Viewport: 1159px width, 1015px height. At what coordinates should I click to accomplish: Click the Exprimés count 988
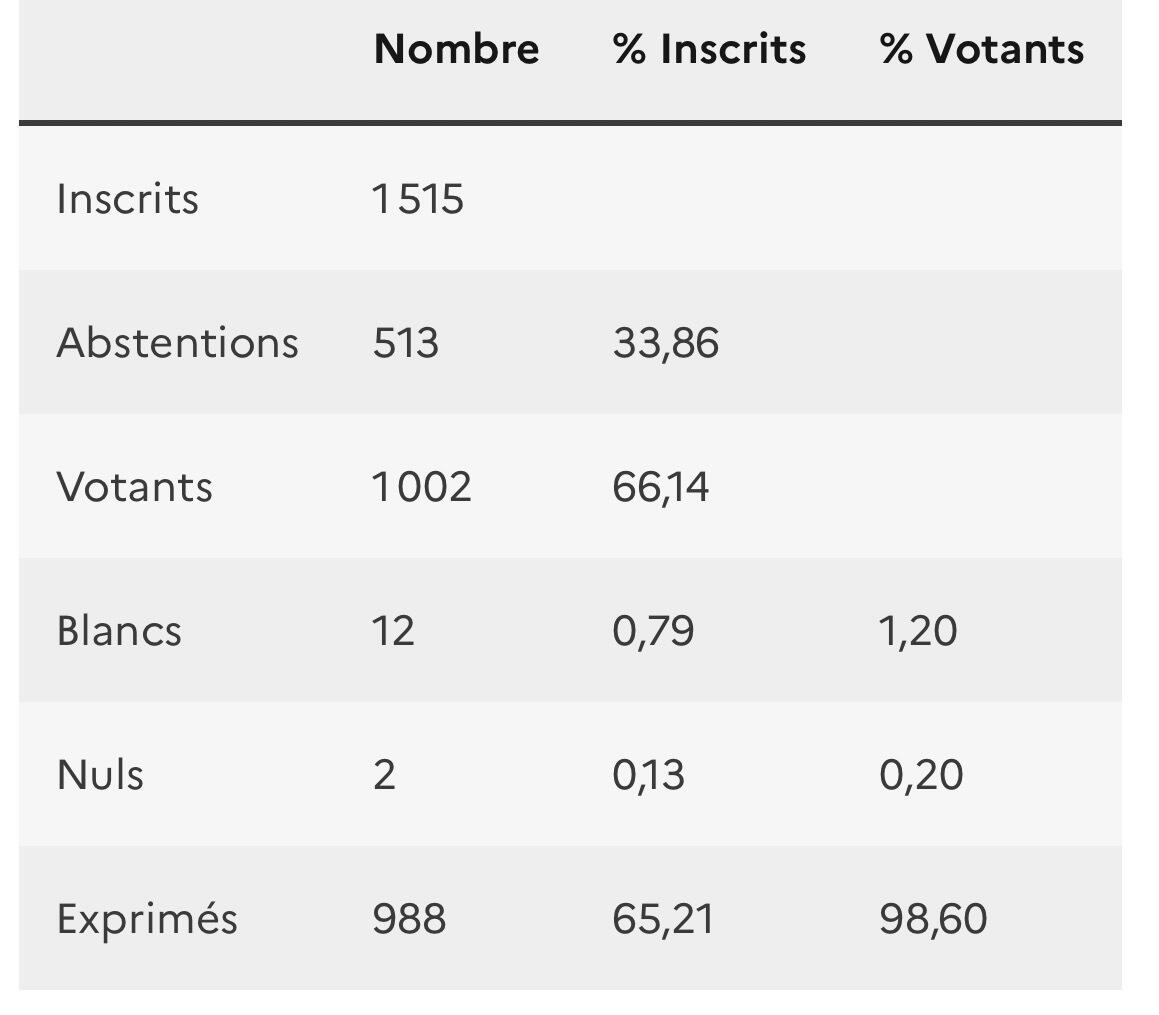409,919
